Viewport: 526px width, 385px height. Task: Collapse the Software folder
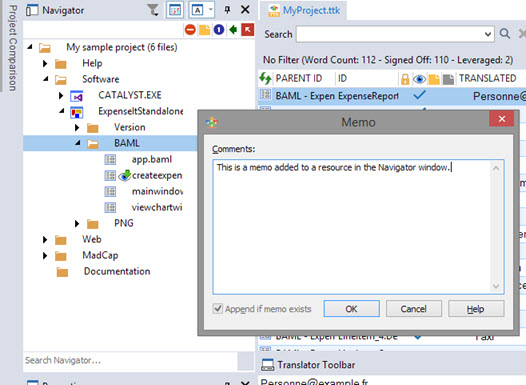(x=46, y=79)
